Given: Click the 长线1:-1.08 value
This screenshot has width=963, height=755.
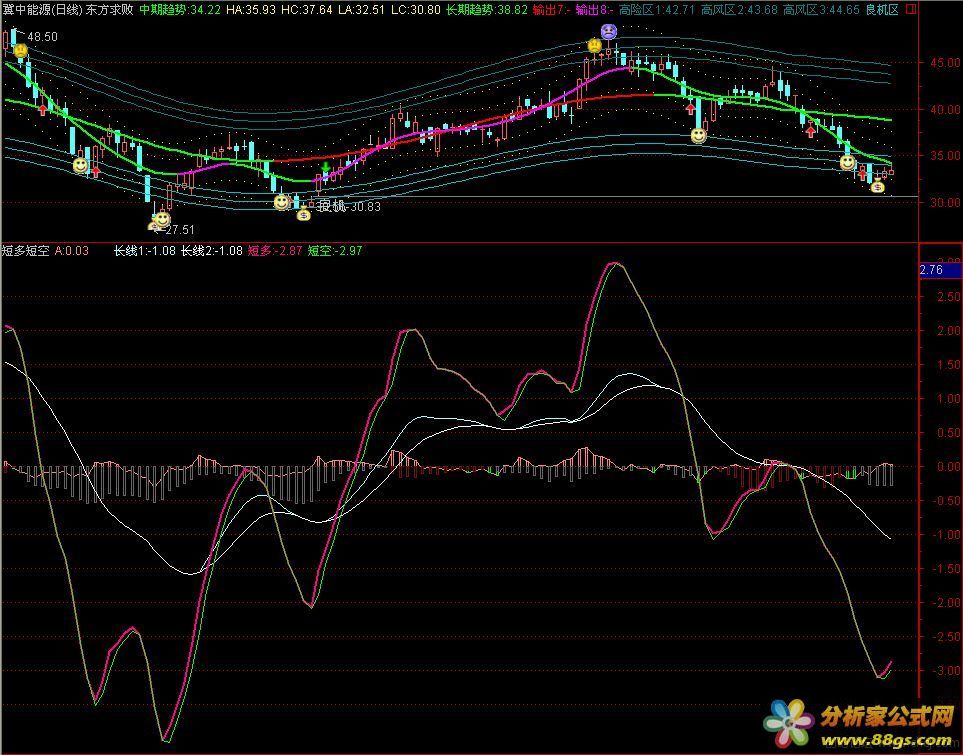Looking at the screenshot, I should 145,251.
